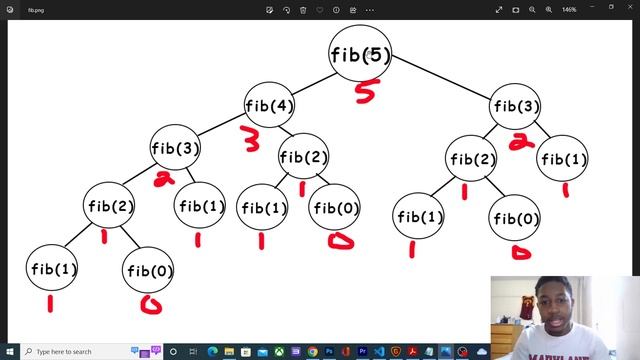Click the fib(4) node
The width and height of the screenshot is (640, 360).
[x=269, y=105]
